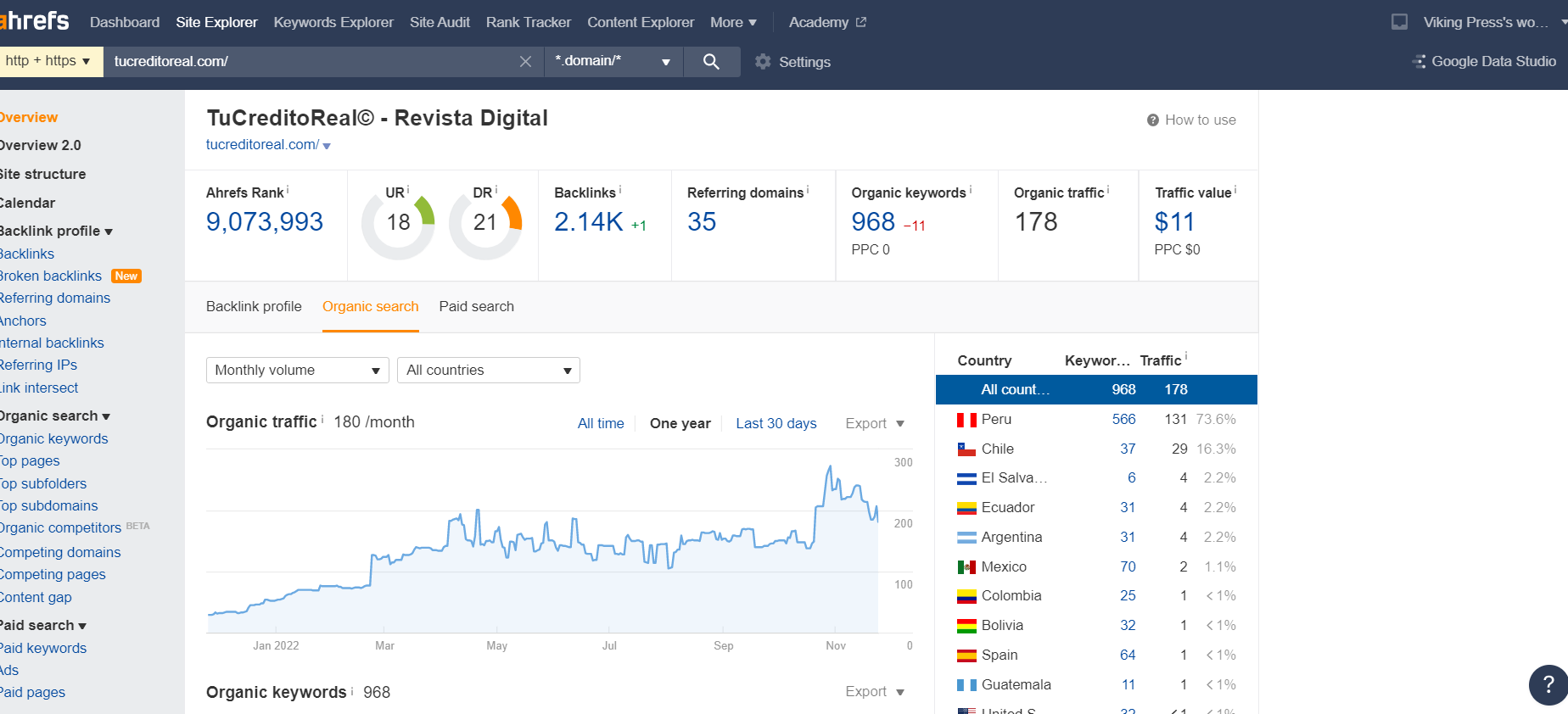
Task: Open Organic competitors BETA report
Action: [x=61, y=527]
